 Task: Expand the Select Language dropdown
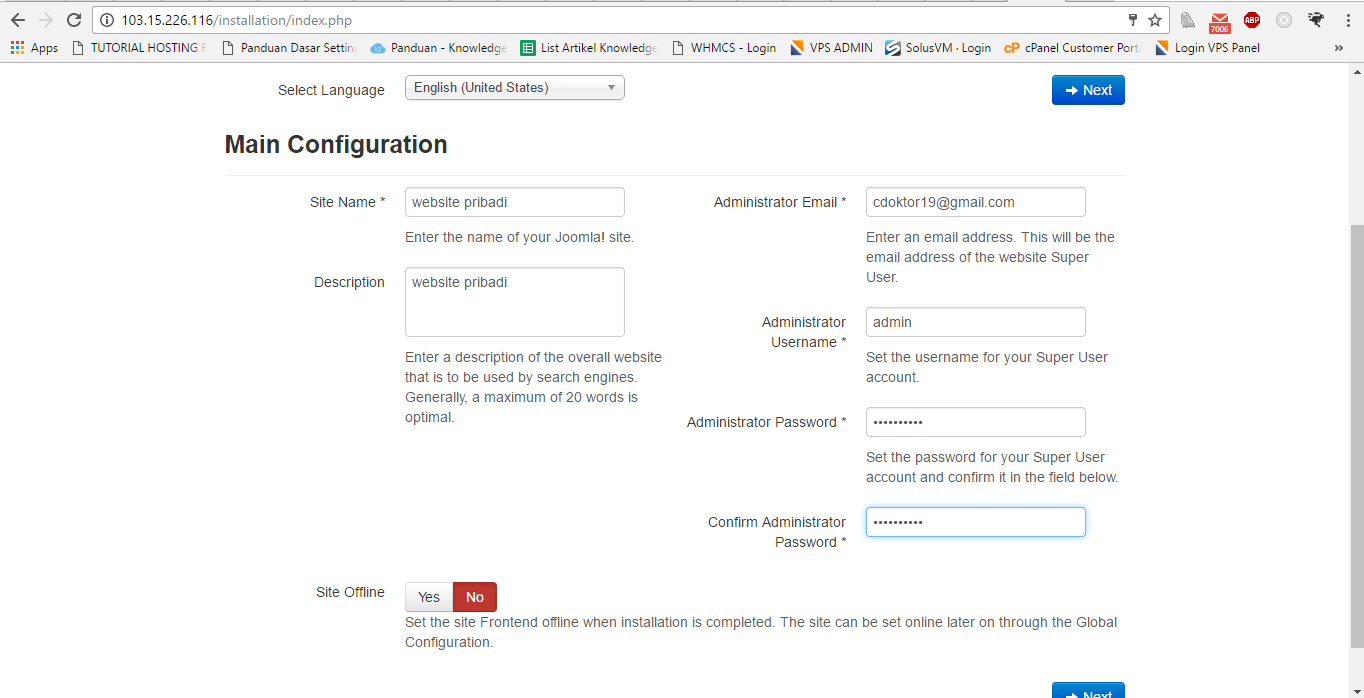514,88
